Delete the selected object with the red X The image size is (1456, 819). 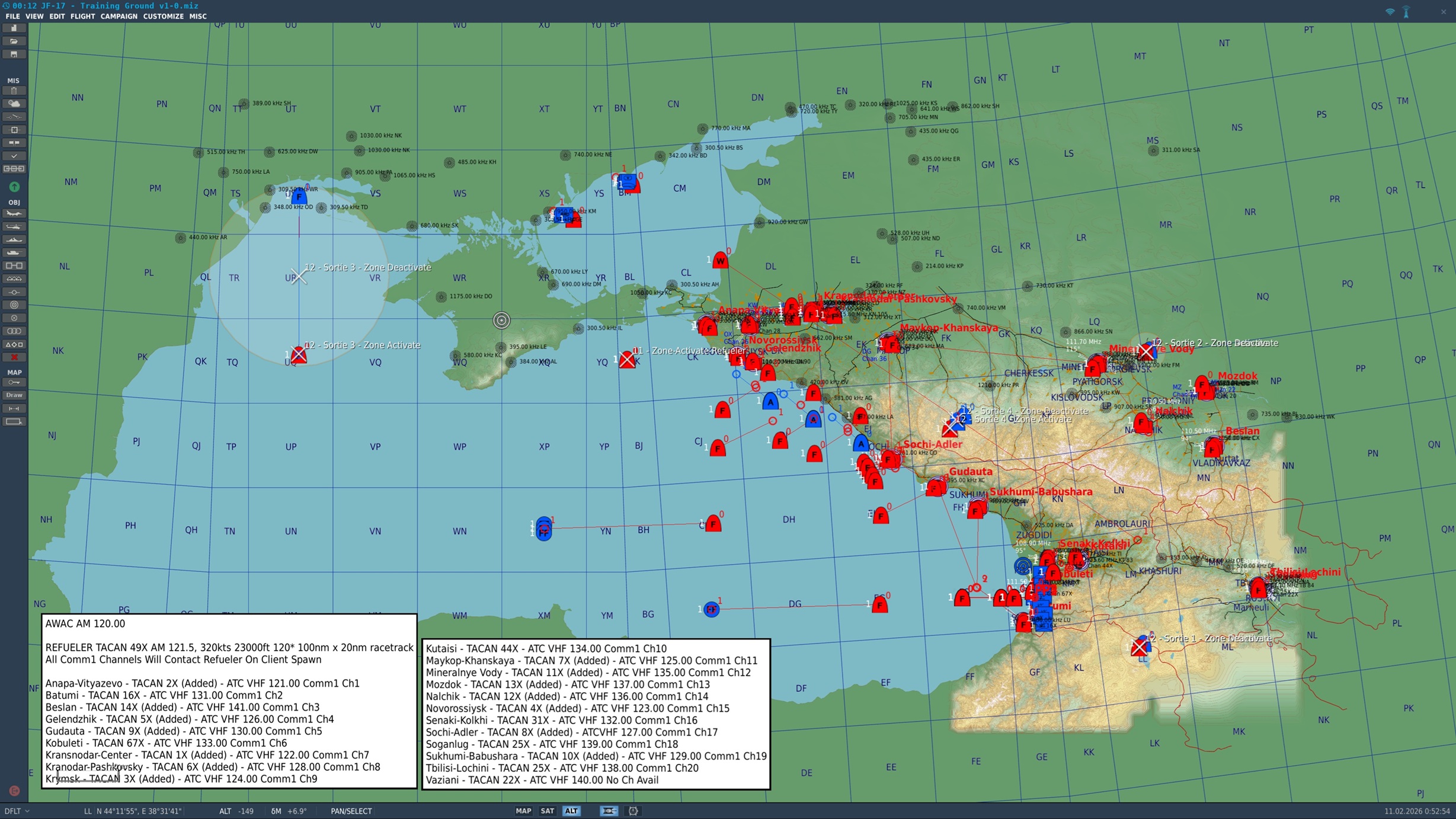click(x=14, y=356)
